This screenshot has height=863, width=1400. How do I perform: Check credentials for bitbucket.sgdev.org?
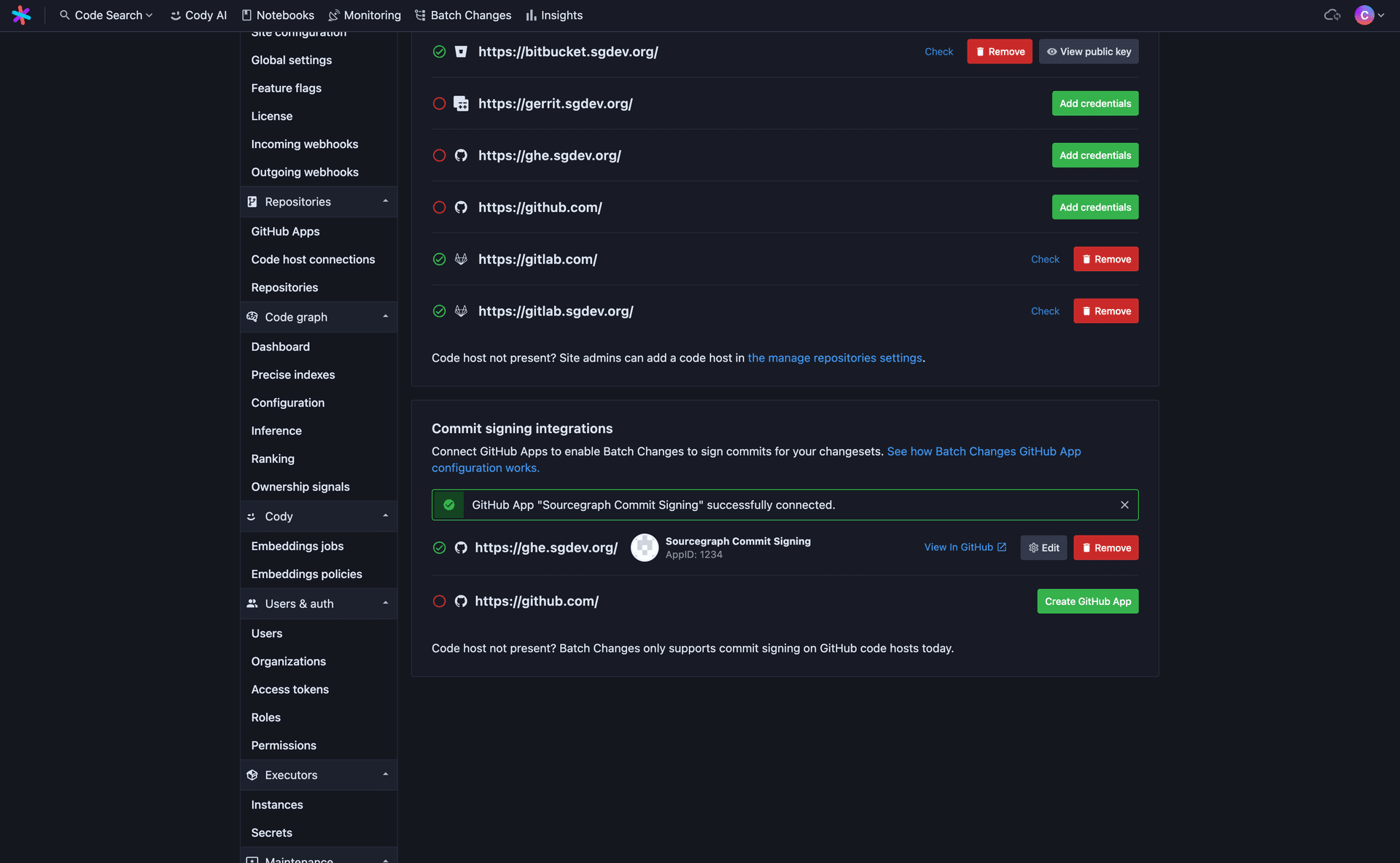(x=938, y=51)
